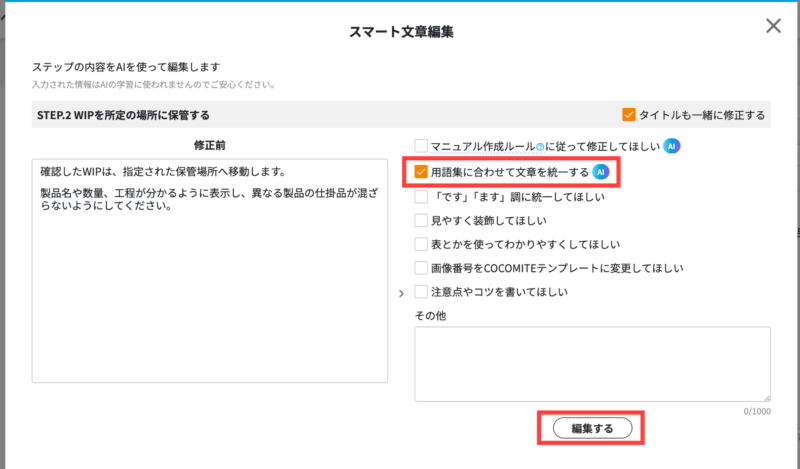Image resolution: width=800 pixels, height=469 pixels.
Task: Click the その他 free-text input area
Action: click(592, 364)
